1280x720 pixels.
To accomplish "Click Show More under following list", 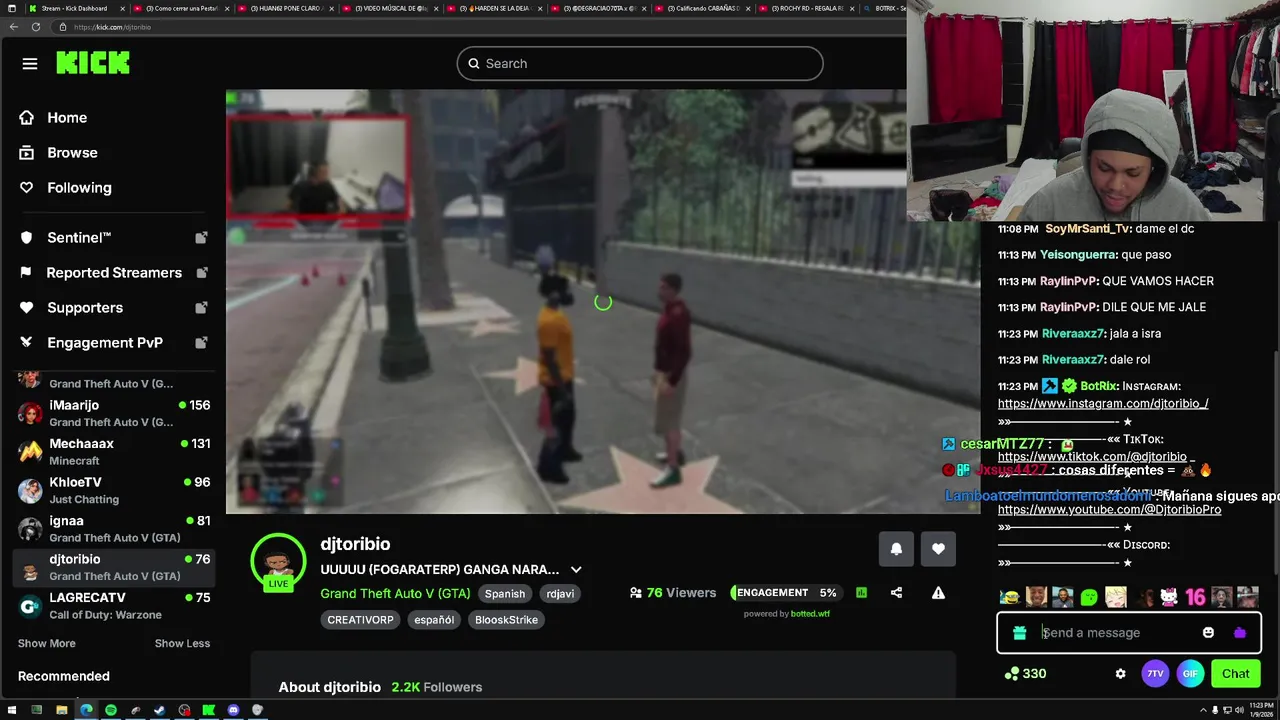I will (46, 644).
